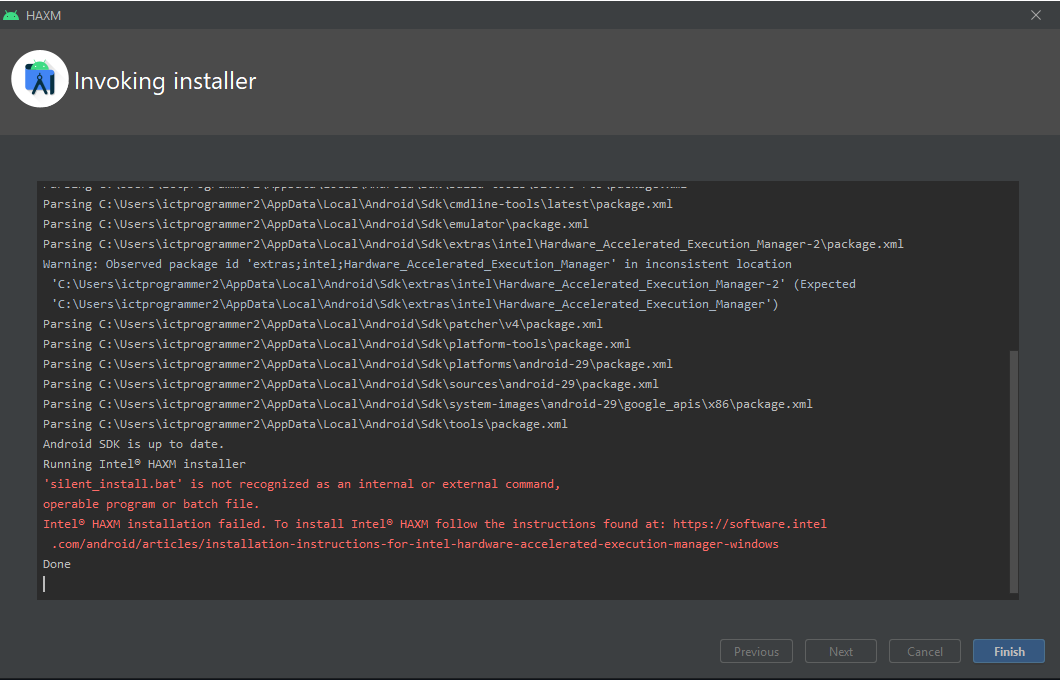Click the 'Invoking installer' heading
This screenshot has width=1060, height=680.
point(165,81)
